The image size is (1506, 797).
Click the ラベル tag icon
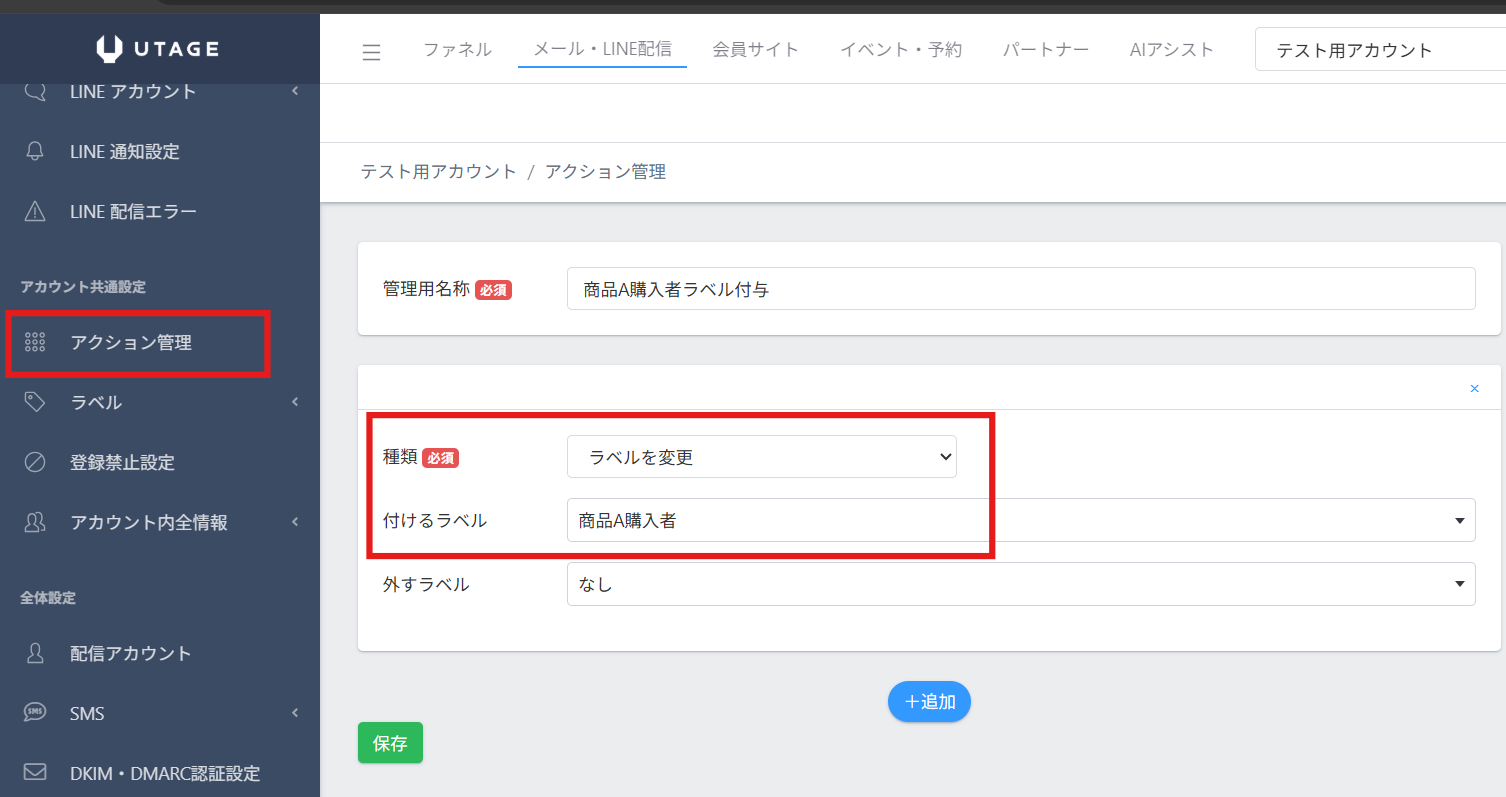click(x=35, y=402)
